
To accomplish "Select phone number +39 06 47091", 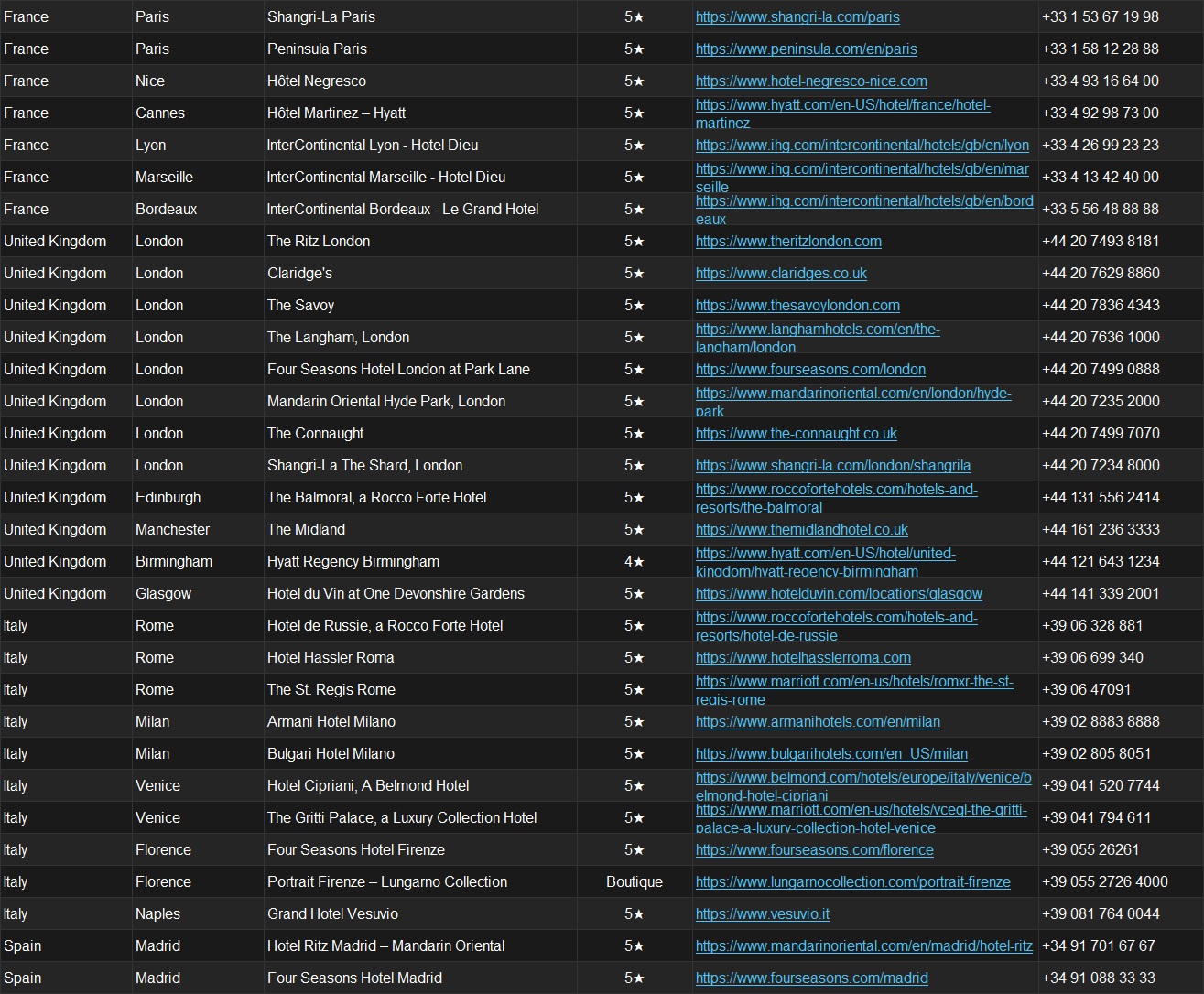I will pyautogui.click(x=1086, y=689).
